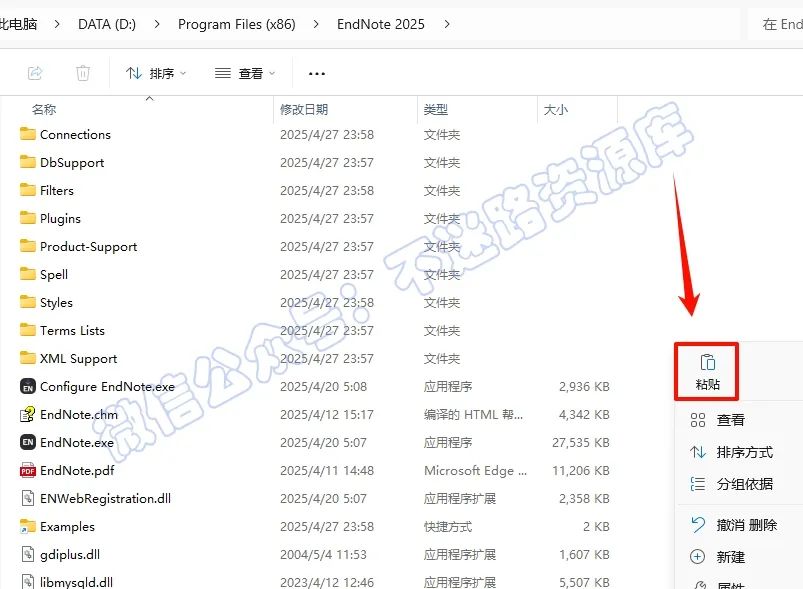Click the type cell 快捷方式
Viewport: 803px width, 589px height.
[x=448, y=526]
